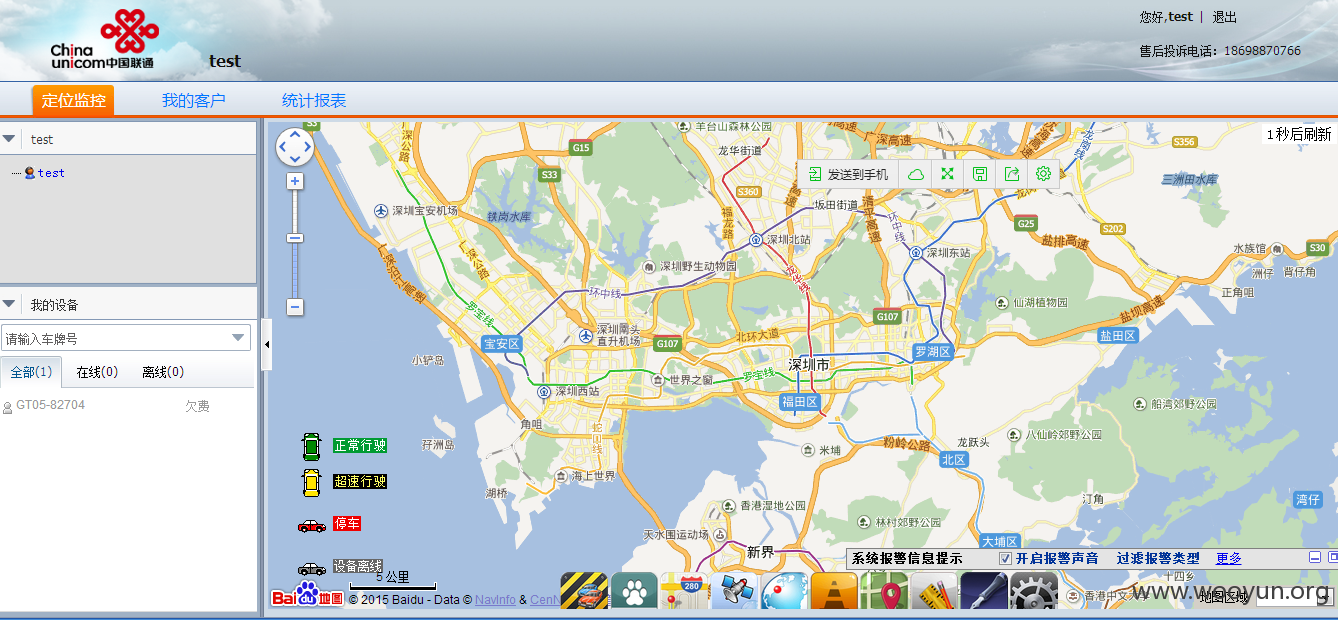Click the road map 280 icon
The height and width of the screenshot is (620, 1338).
(684, 591)
